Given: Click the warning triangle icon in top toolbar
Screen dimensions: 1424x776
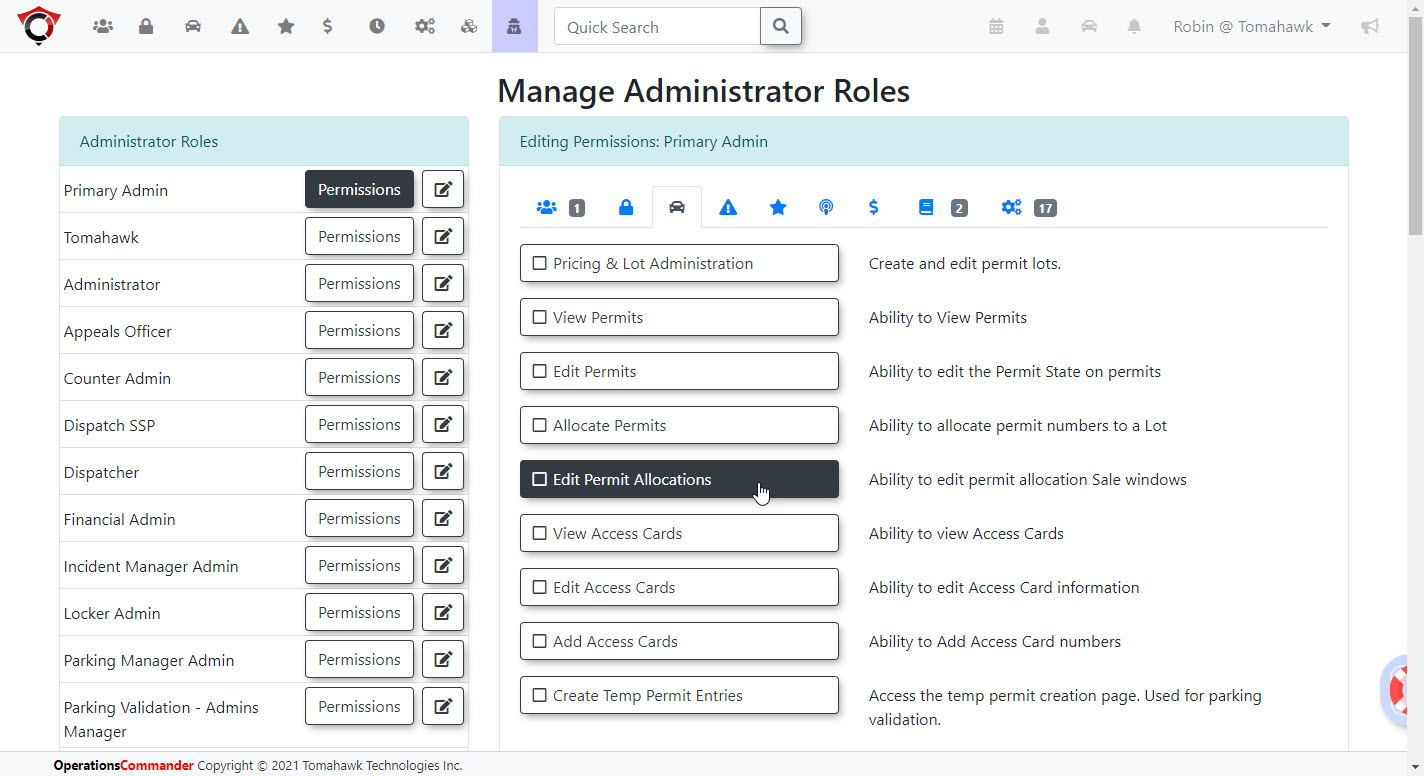Looking at the screenshot, I should 239,26.
